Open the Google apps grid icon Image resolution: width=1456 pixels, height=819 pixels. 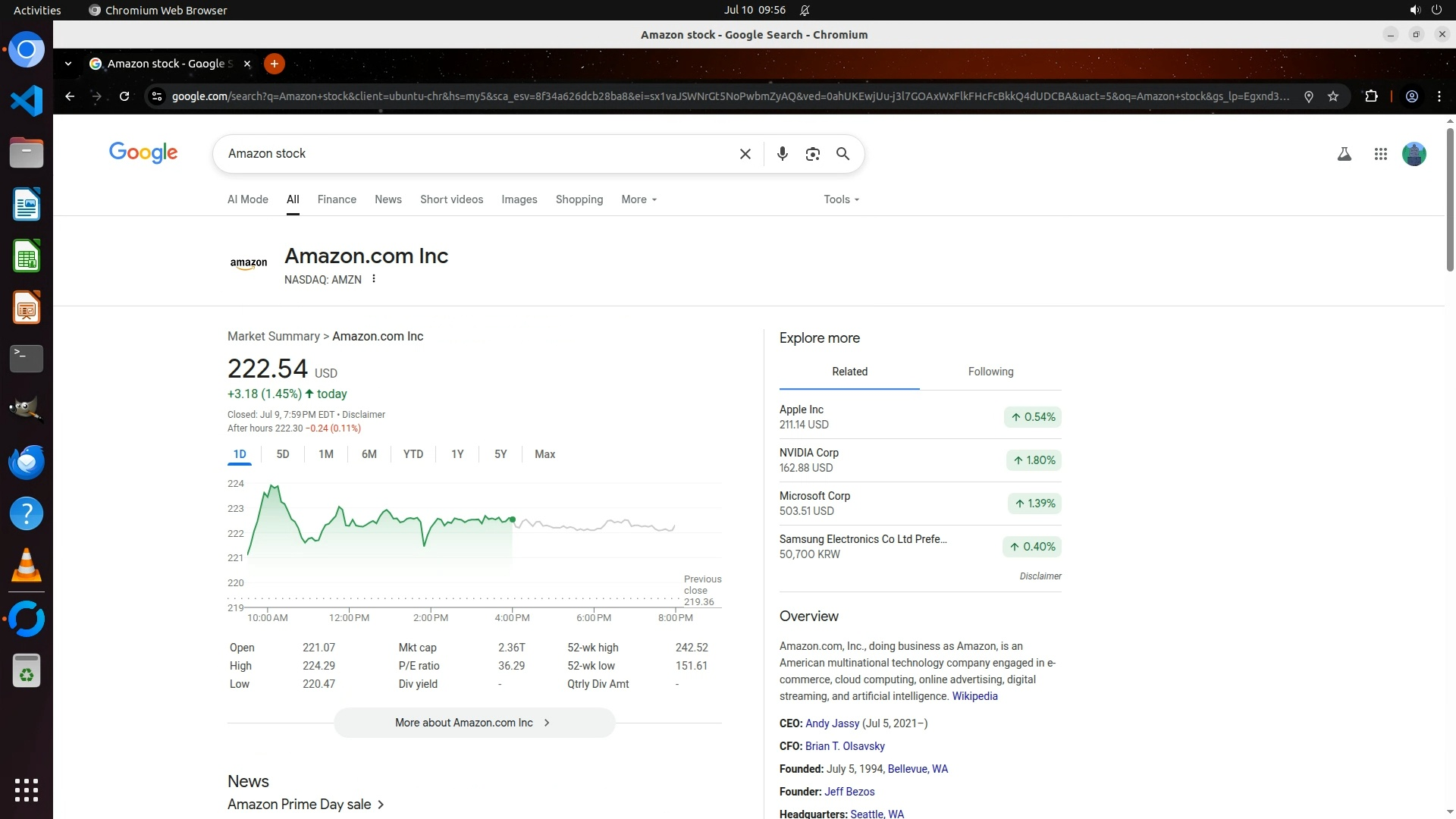pos(1380,154)
